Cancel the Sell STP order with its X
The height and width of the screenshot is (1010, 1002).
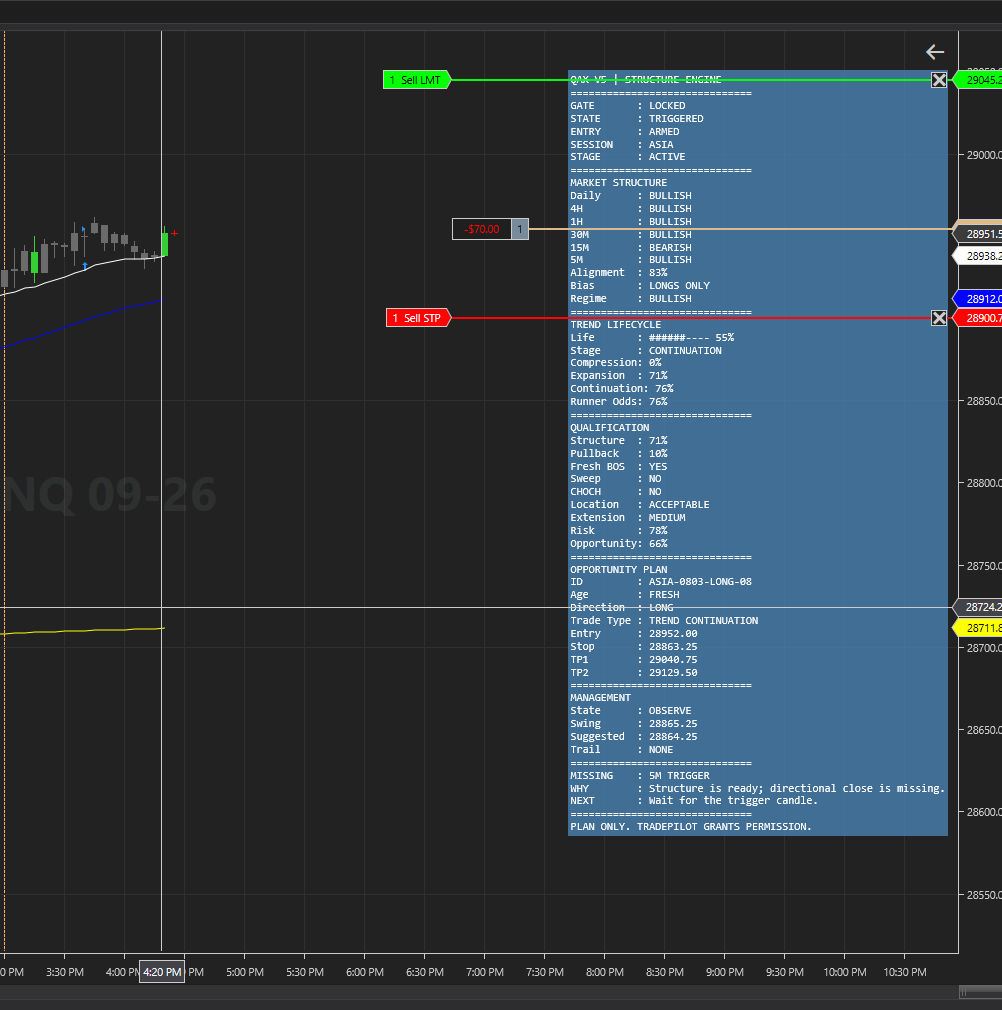[x=940, y=318]
